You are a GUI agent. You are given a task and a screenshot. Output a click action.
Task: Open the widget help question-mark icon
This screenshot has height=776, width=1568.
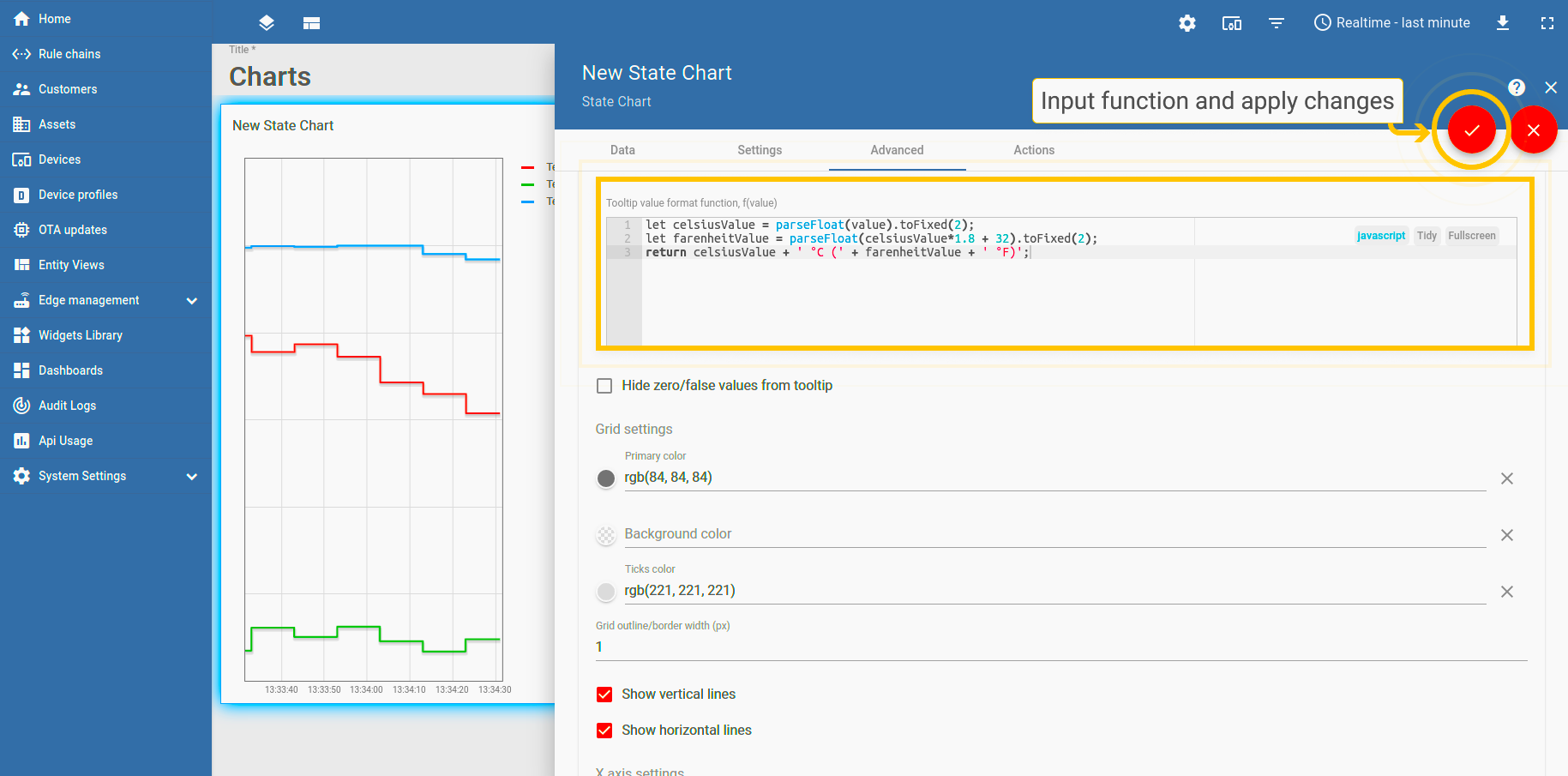tap(1516, 87)
